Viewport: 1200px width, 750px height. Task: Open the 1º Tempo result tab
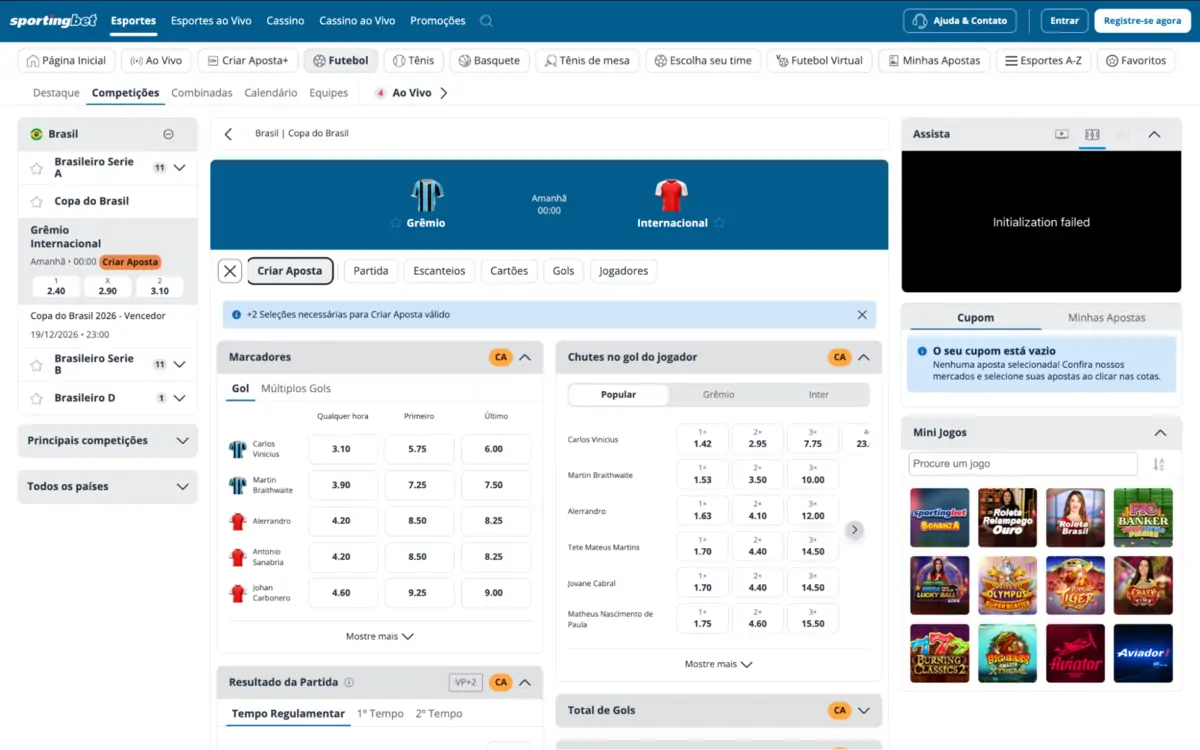pos(380,714)
